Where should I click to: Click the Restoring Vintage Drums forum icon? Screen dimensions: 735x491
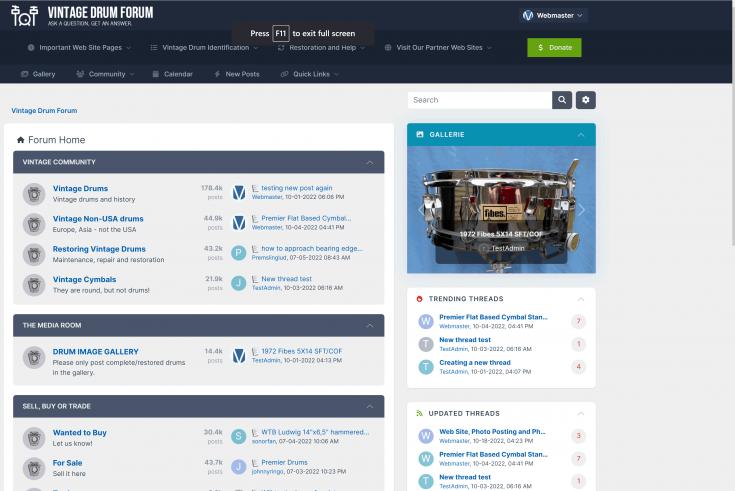tap(34, 254)
